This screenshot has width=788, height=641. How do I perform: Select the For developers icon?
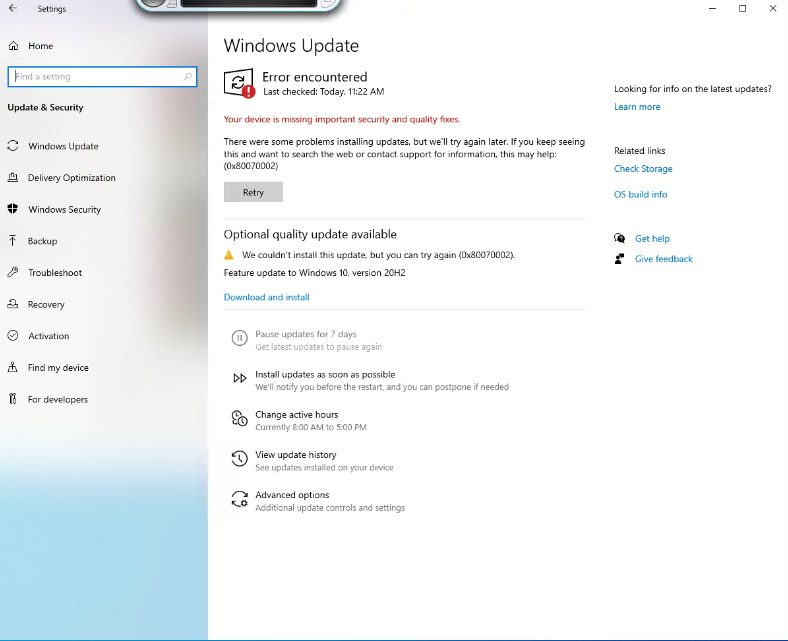click(x=13, y=399)
